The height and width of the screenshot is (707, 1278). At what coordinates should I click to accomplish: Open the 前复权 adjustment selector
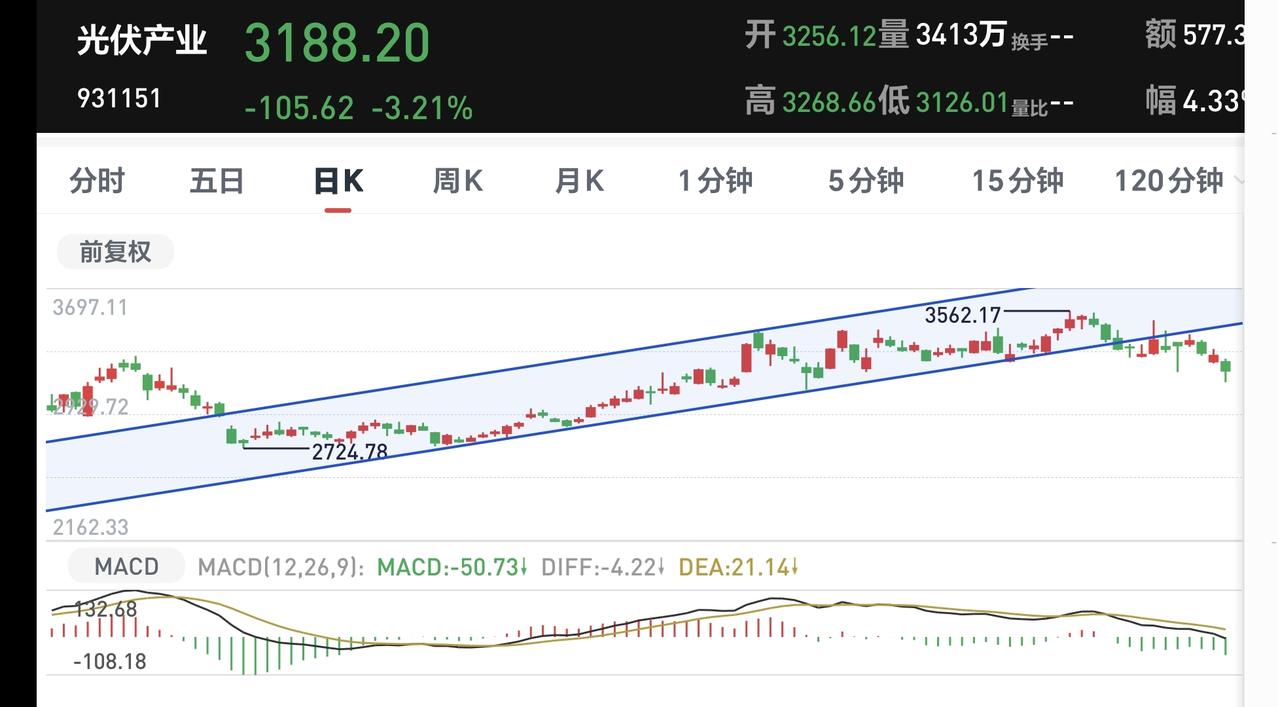115,252
